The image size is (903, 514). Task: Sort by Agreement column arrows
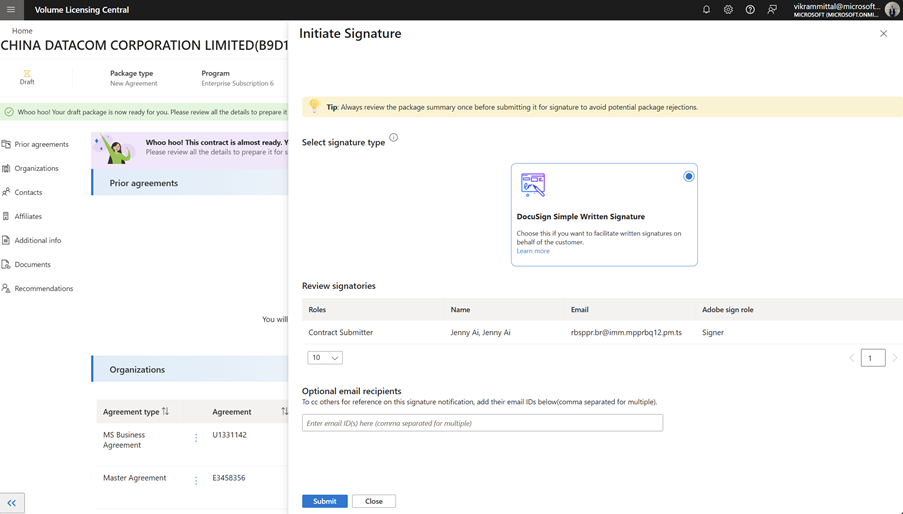284,411
